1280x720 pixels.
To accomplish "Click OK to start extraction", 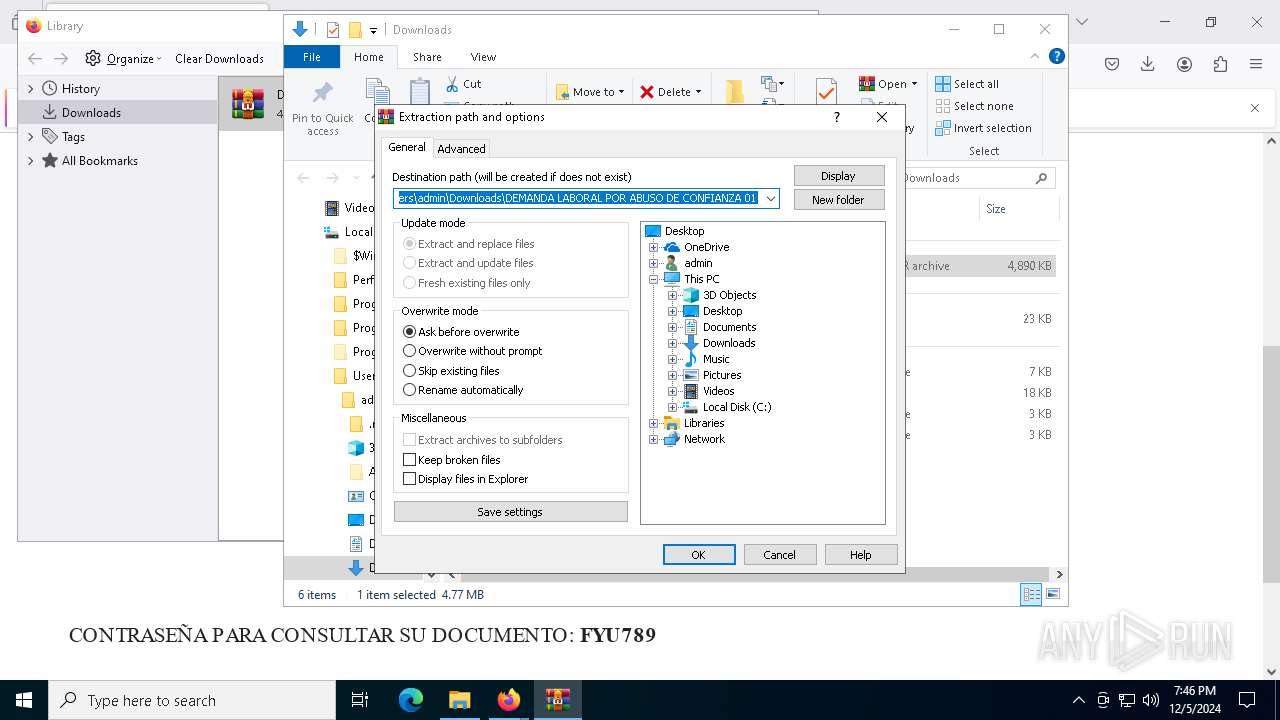I will point(699,555).
